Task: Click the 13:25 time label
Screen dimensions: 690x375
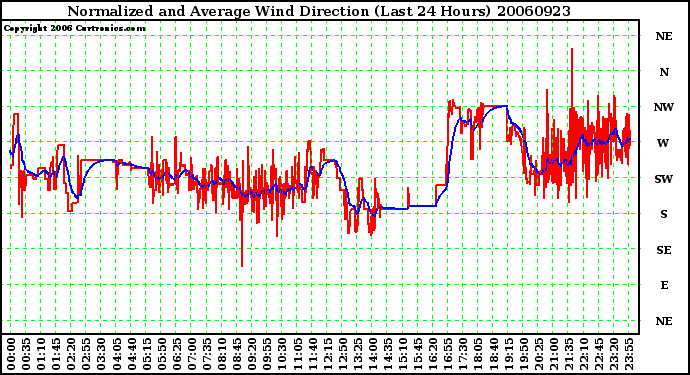Action: click(357, 354)
